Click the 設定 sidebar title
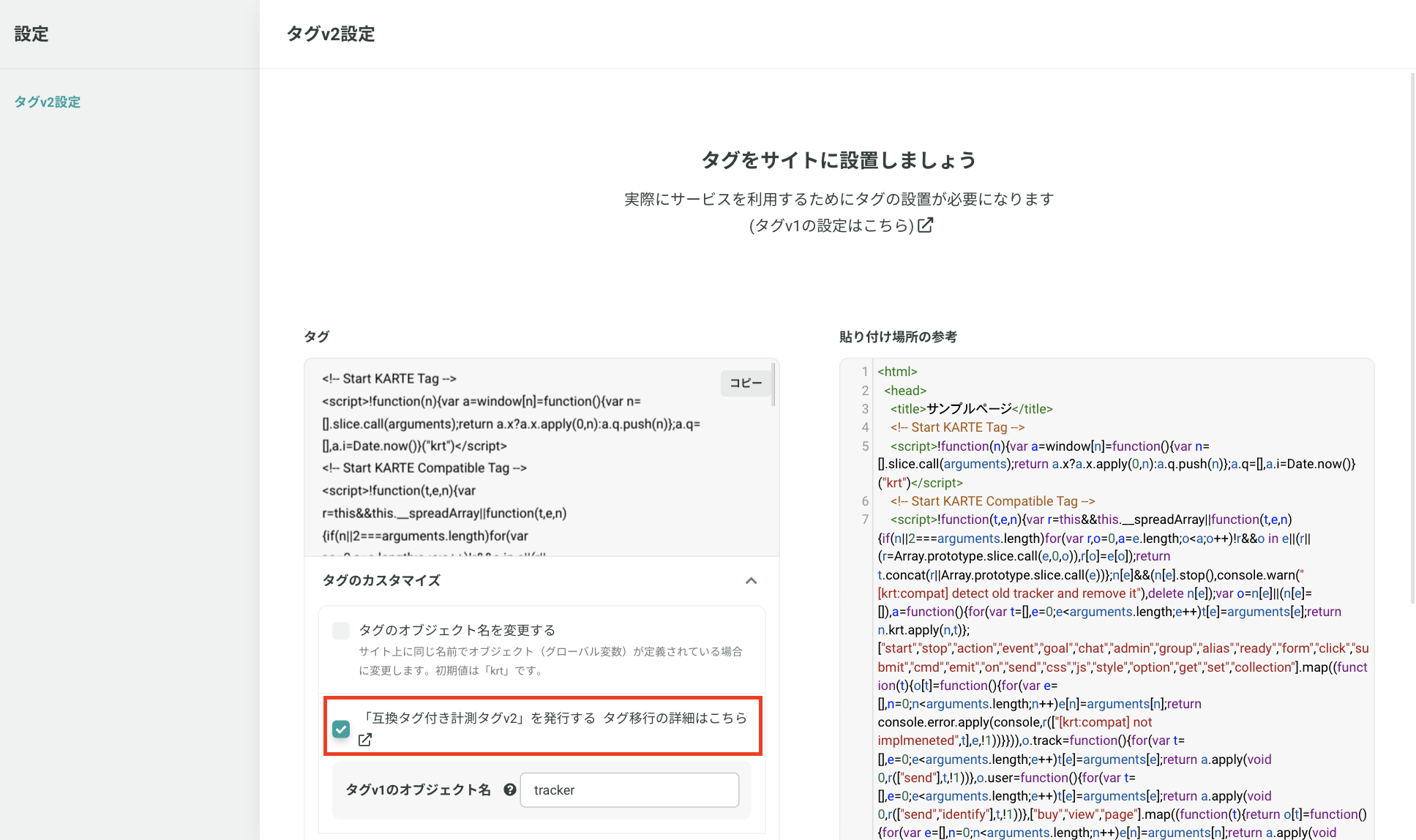Viewport: 1416px width, 840px height. click(31, 34)
